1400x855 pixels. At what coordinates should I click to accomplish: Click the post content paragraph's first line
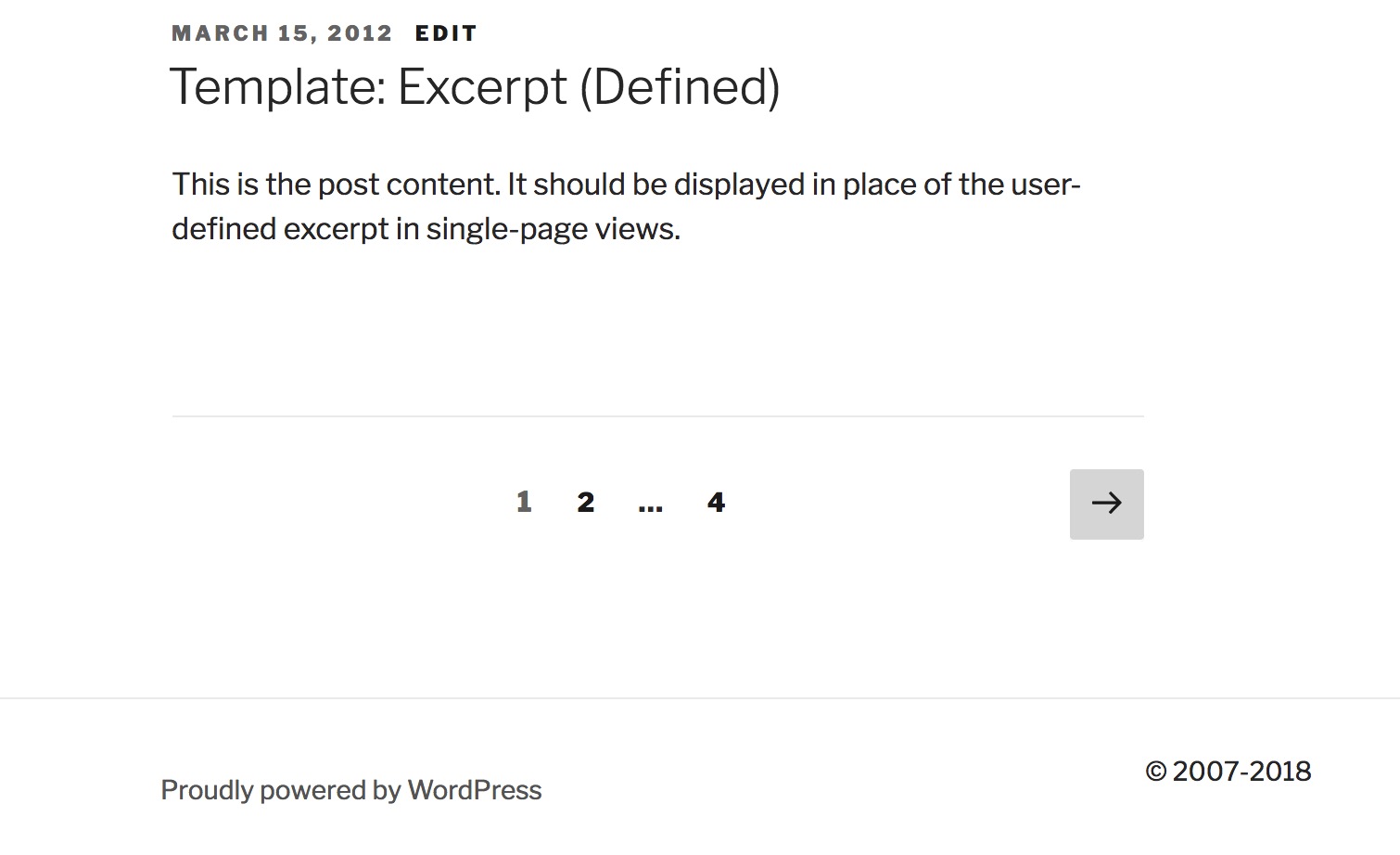click(x=626, y=185)
